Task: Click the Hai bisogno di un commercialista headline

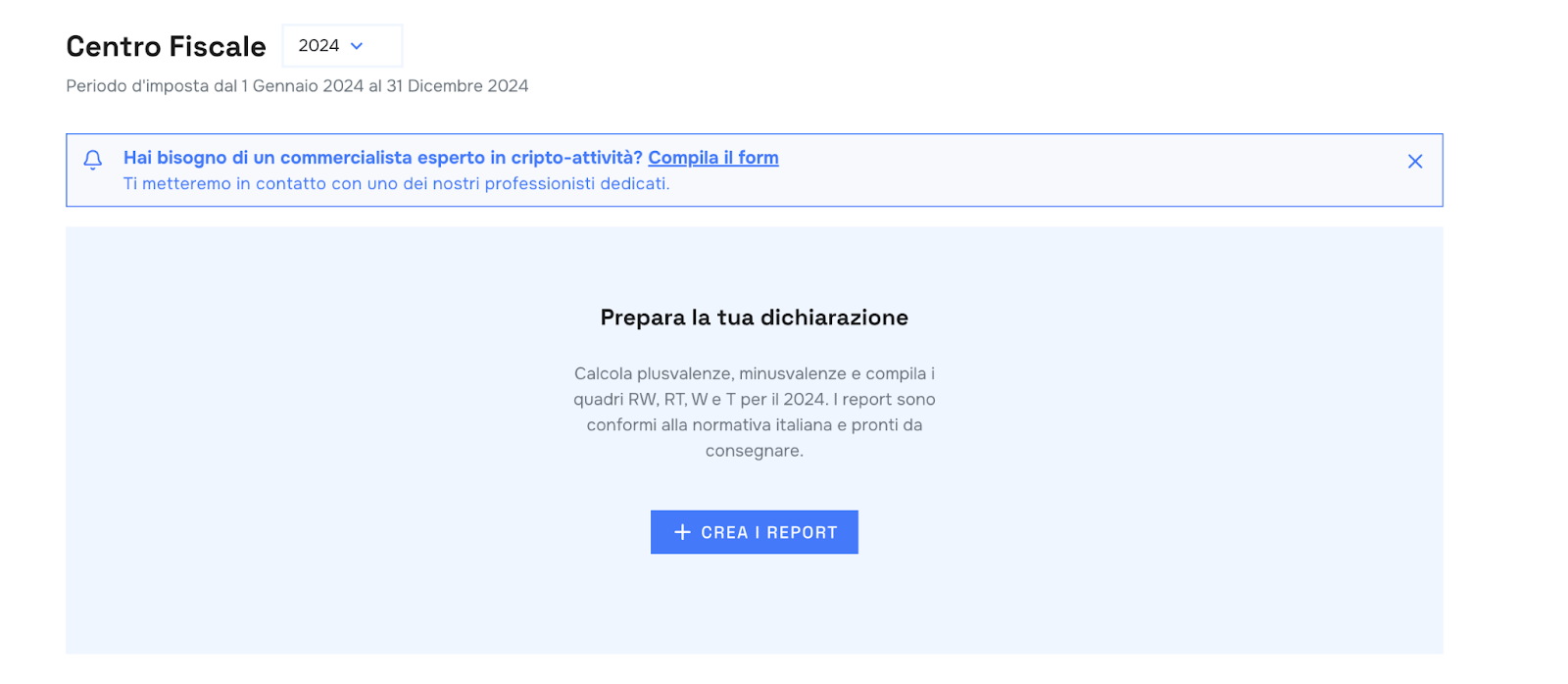Action: [383, 158]
